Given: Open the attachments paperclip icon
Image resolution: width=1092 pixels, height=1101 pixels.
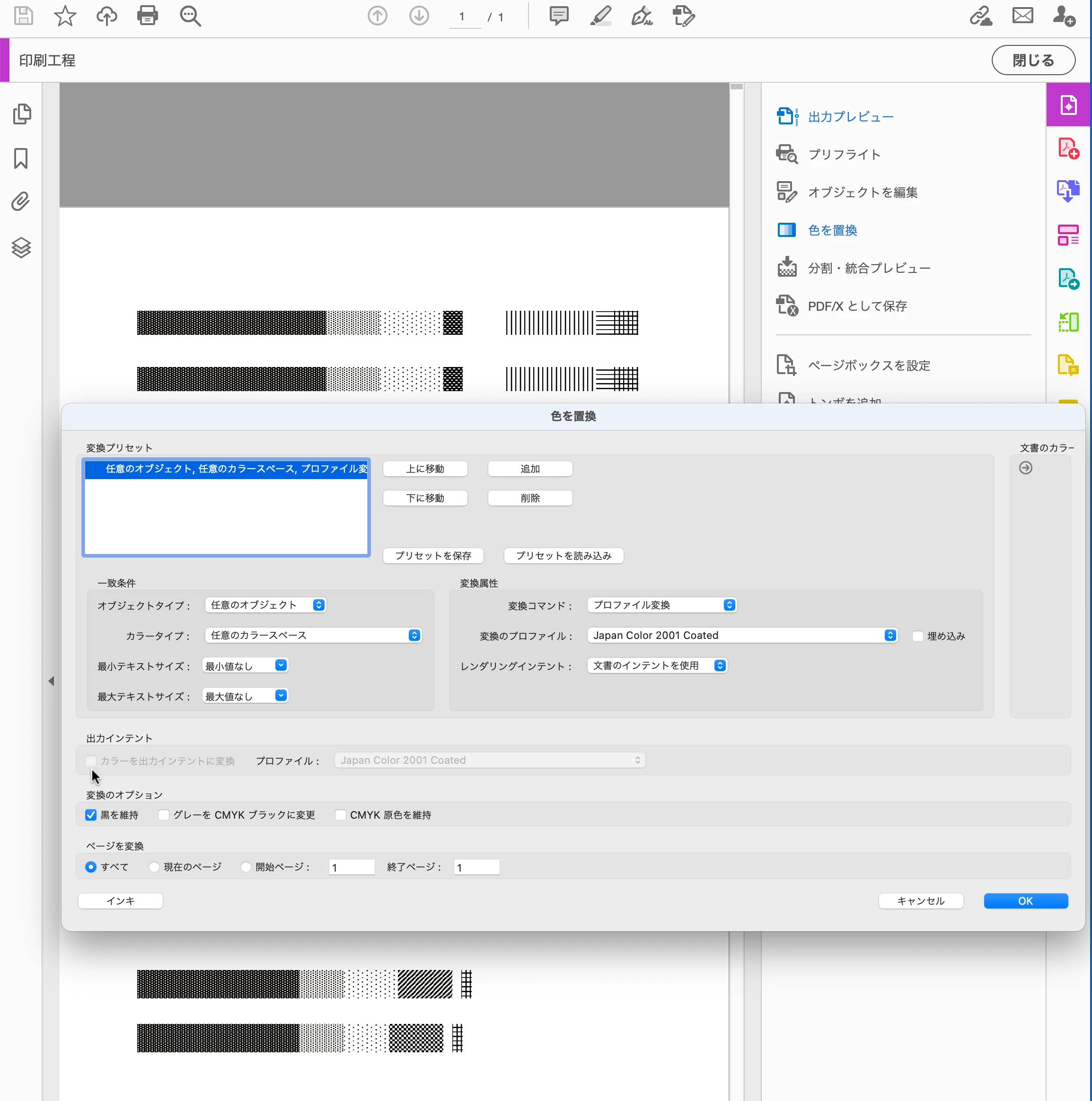Looking at the screenshot, I should pos(21,202).
